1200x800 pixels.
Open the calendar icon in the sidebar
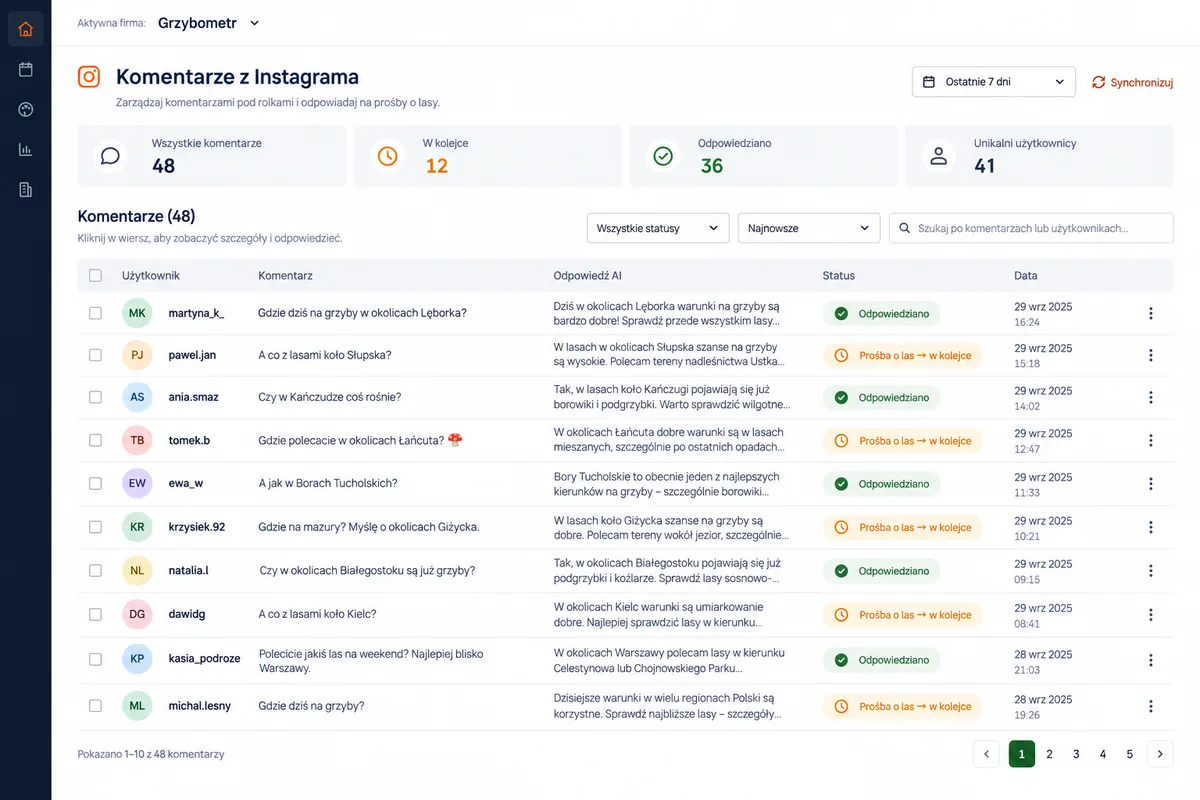tap(25, 70)
